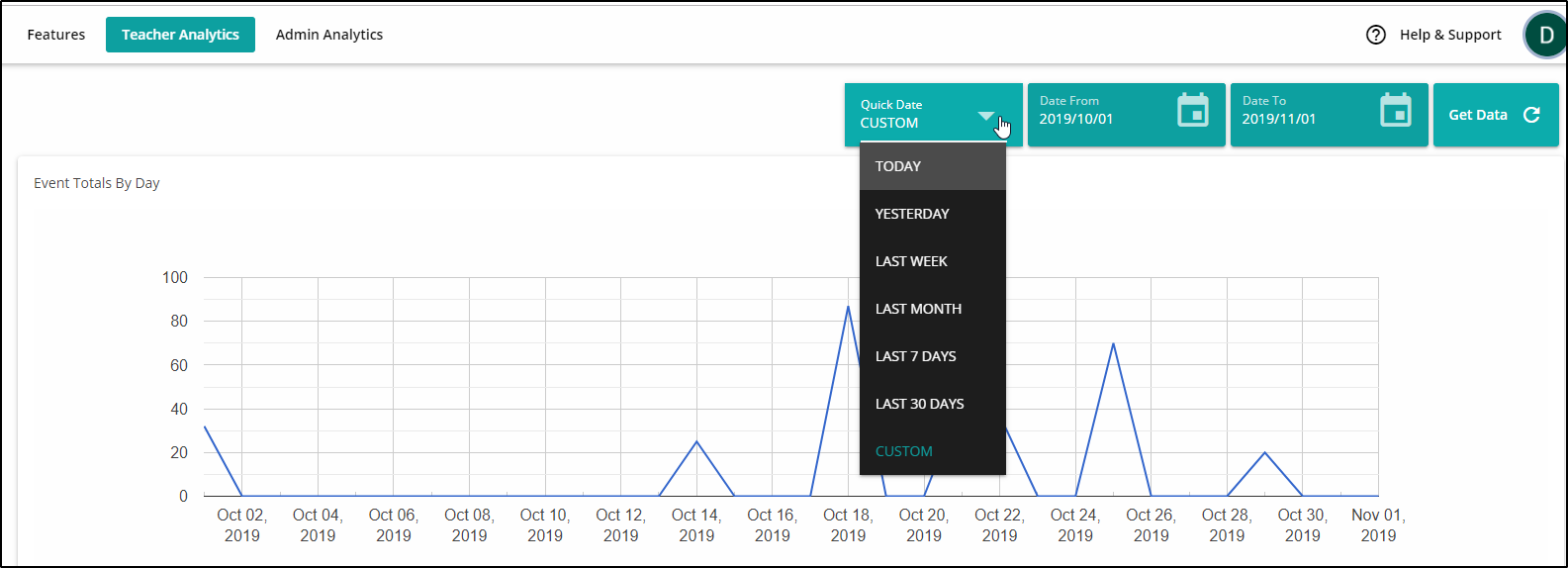Click the 40 value on y-axis
This screenshot has height=568, width=1568.
pos(179,409)
